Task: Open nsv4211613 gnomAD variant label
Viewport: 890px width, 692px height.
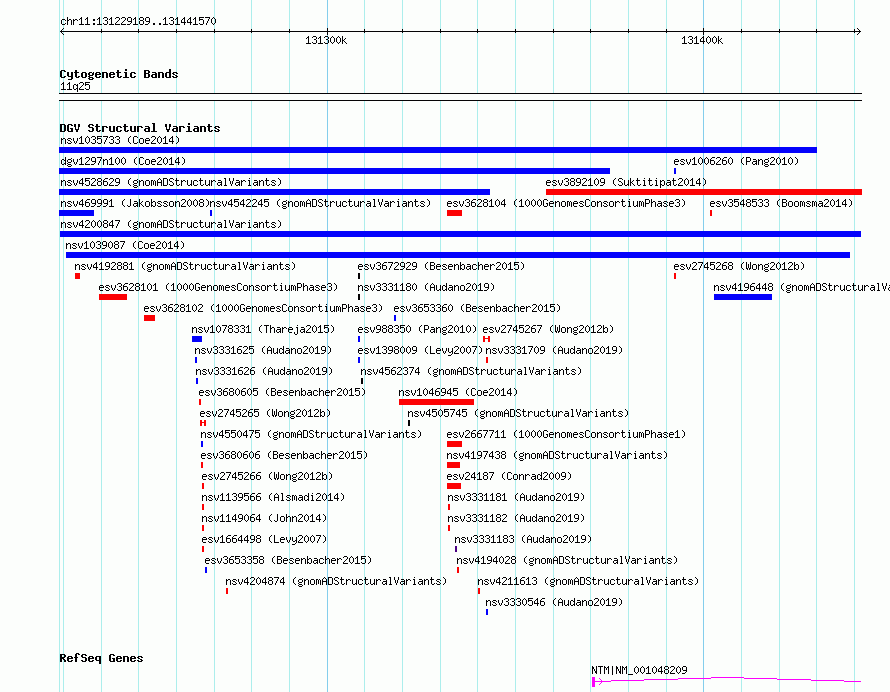Action: (588, 581)
